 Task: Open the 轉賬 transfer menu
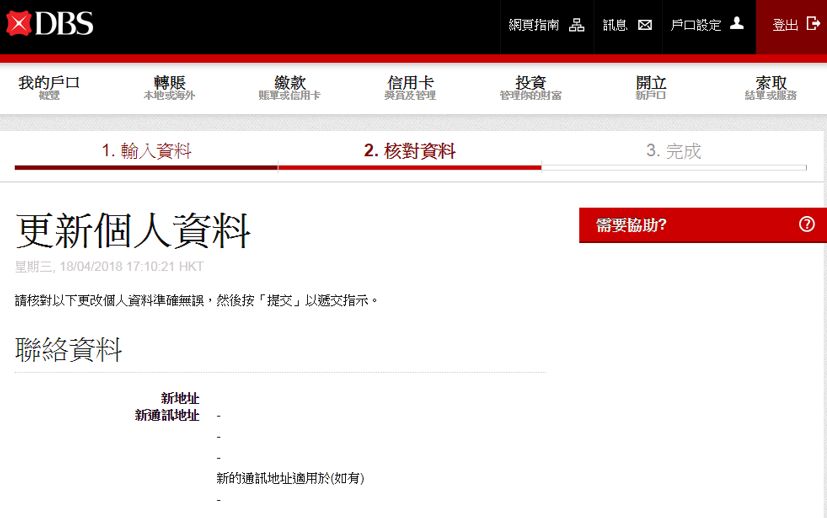pyautogui.click(x=169, y=87)
